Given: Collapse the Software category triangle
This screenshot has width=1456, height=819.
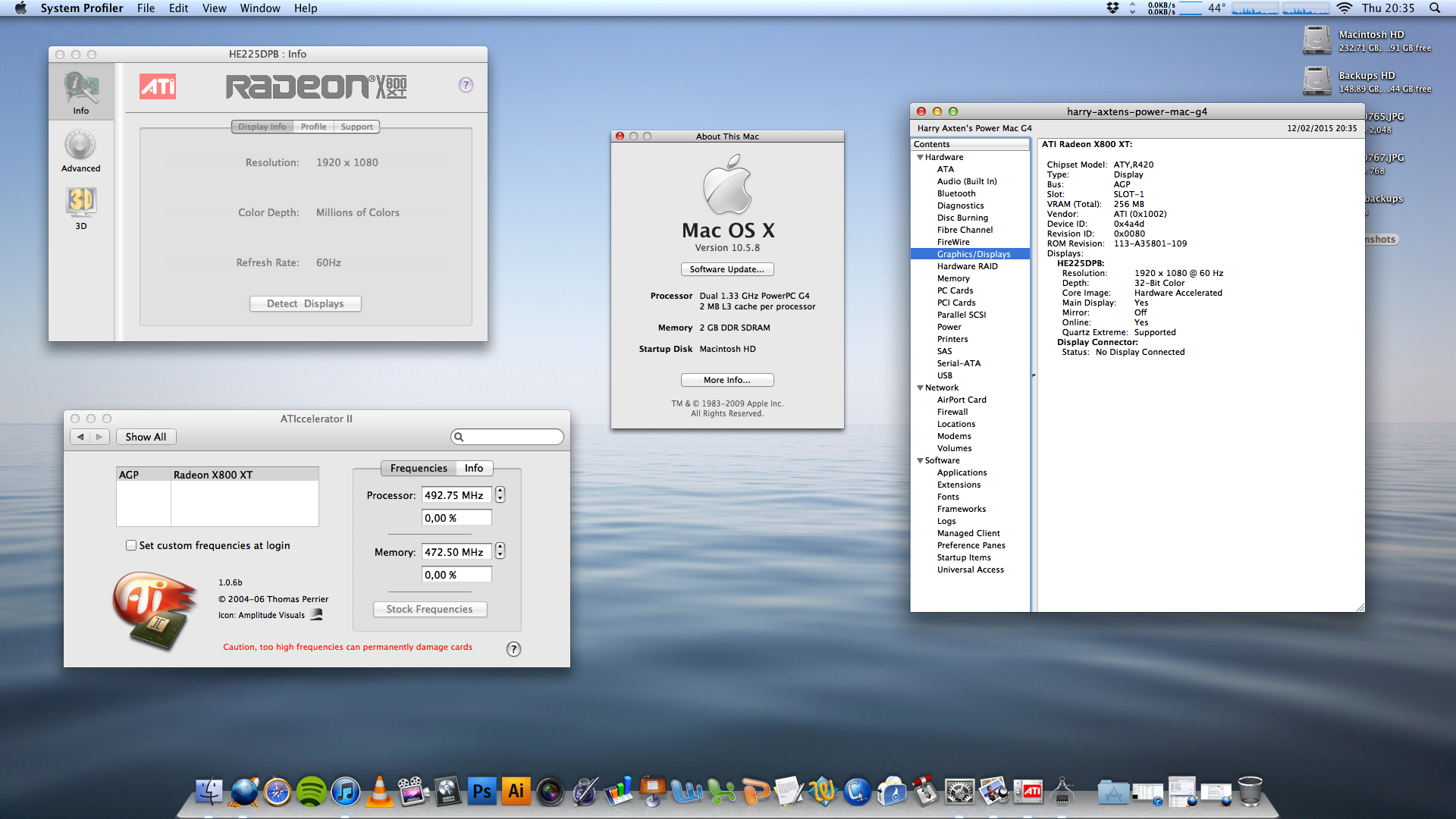Looking at the screenshot, I should 920,460.
